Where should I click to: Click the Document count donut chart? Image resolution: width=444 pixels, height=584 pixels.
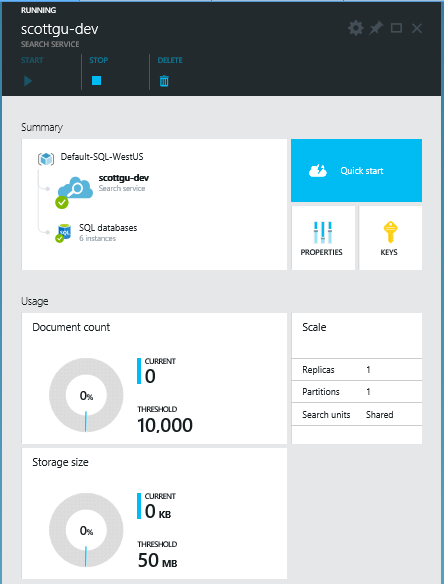click(x=86, y=395)
